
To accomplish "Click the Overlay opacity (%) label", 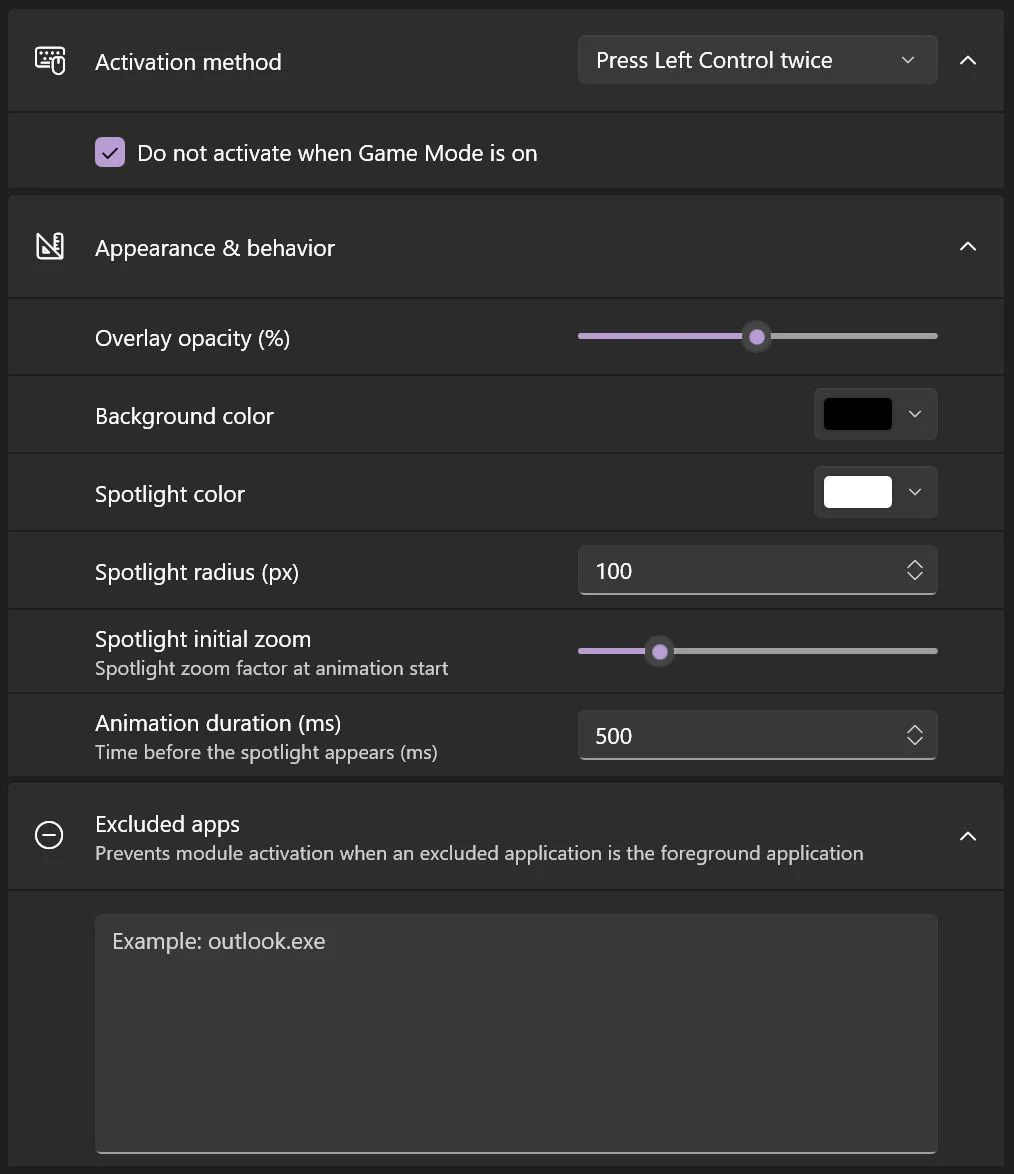I will [x=192, y=338].
